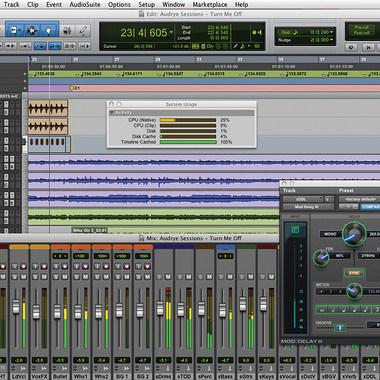Open the main counter format dropdown
Image resolution: width=380 pixels, height=380 pixels.
coord(171,32)
